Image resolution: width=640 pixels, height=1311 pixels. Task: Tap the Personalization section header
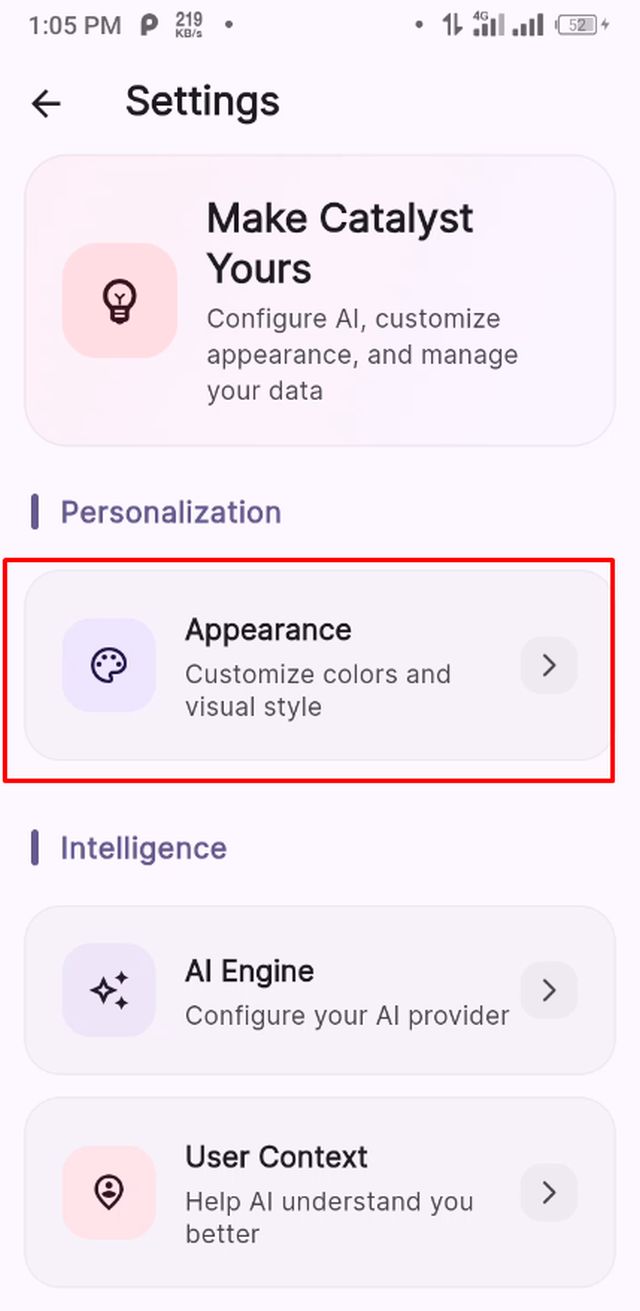click(170, 512)
